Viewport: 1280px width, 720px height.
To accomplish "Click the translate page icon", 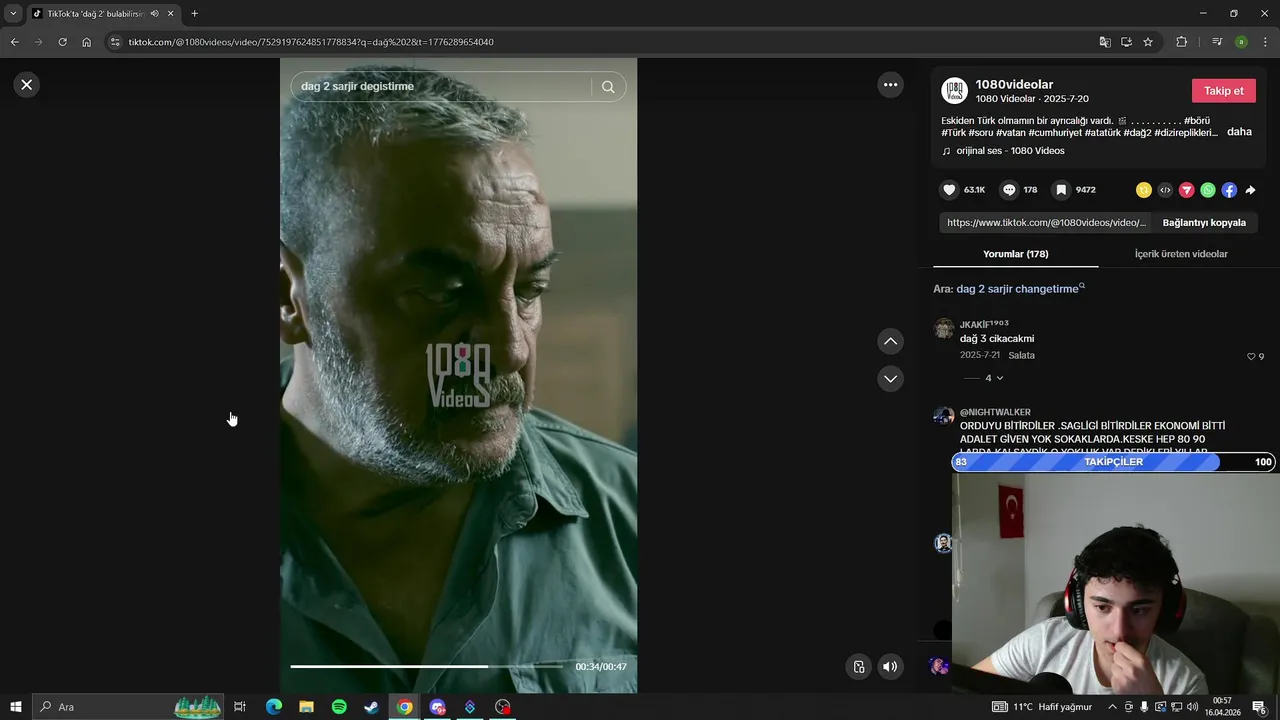I will [x=1105, y=42].
